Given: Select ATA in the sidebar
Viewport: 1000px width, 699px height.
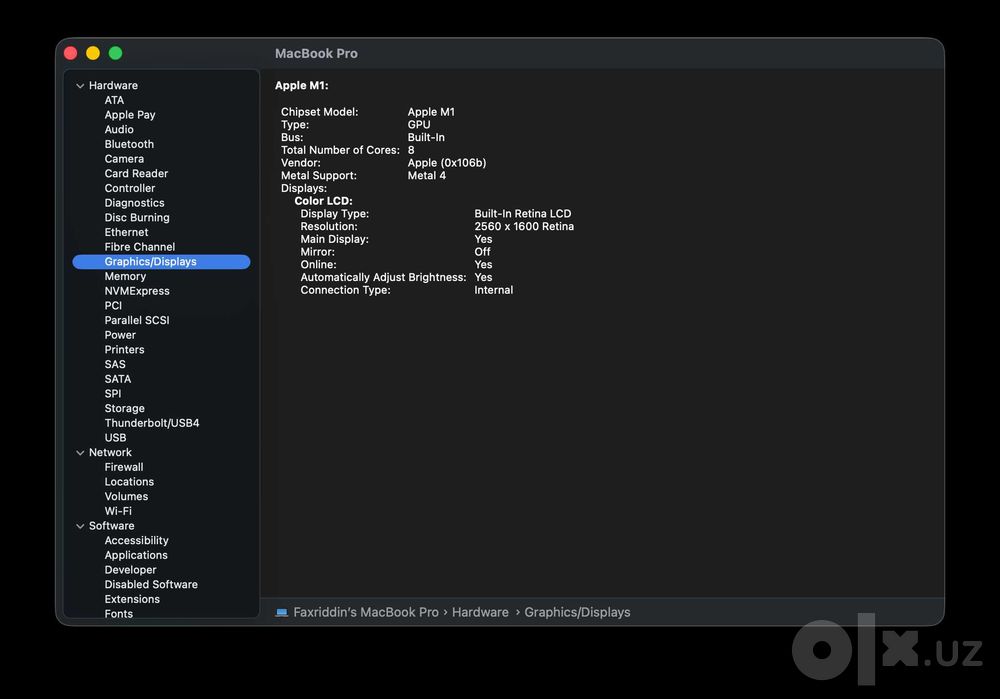Looking at the screenshot, I should coord(114,100).
